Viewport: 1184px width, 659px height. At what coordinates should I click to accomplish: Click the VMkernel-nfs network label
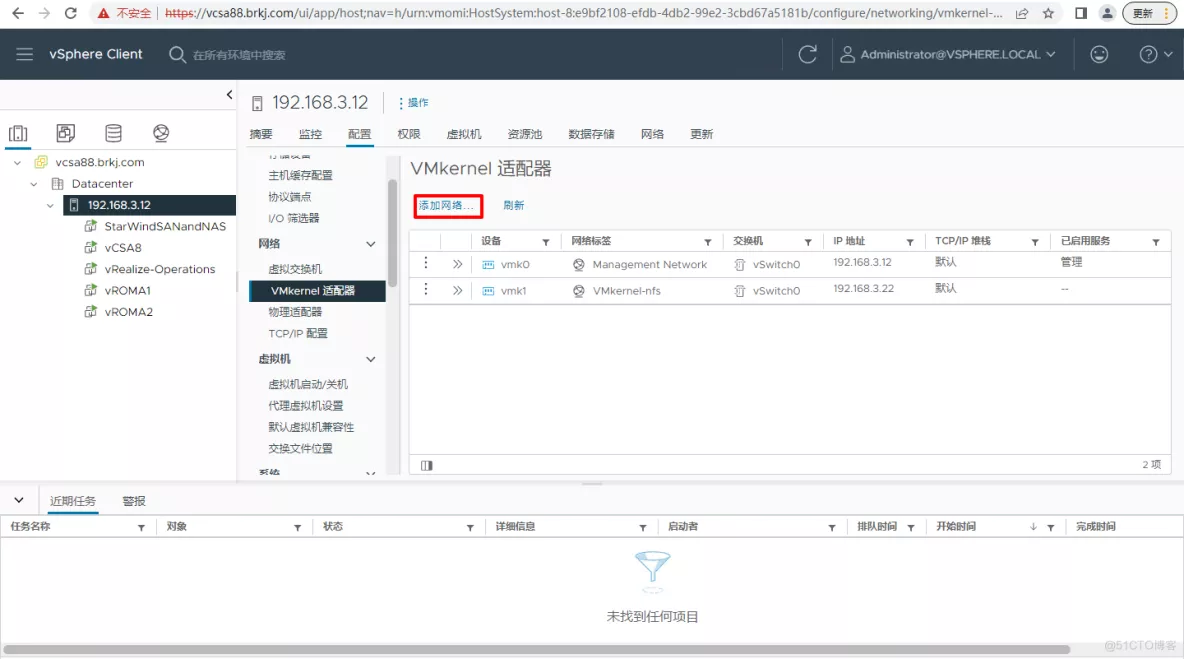pos(627,291)
